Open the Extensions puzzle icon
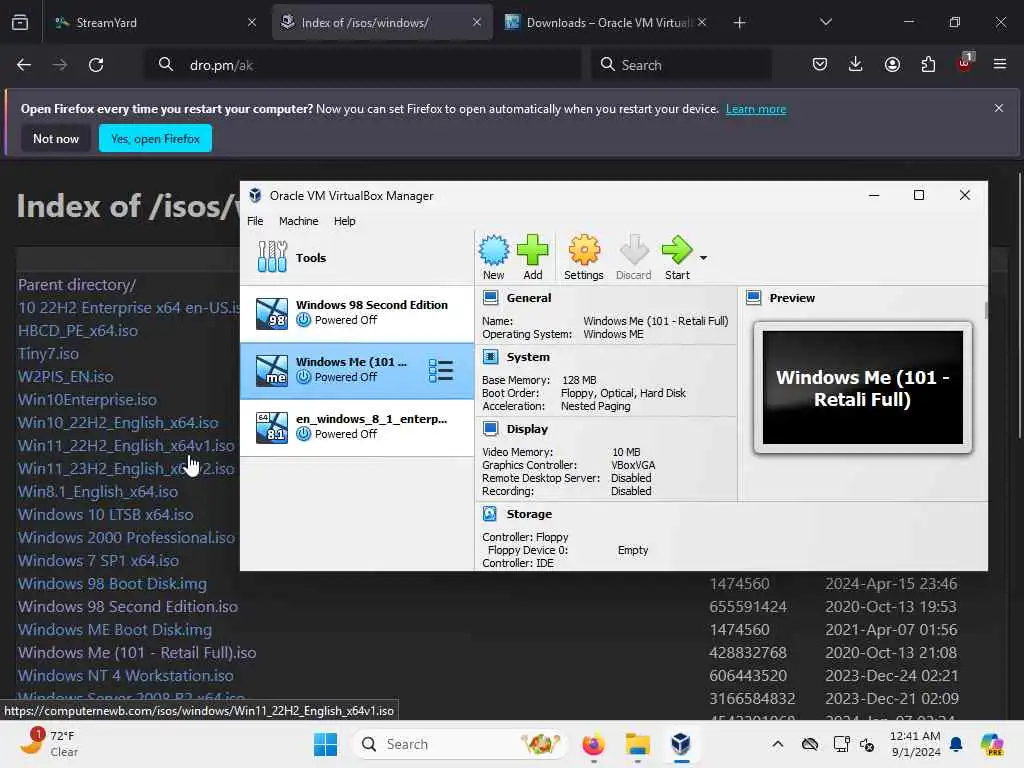 [928, 64]
